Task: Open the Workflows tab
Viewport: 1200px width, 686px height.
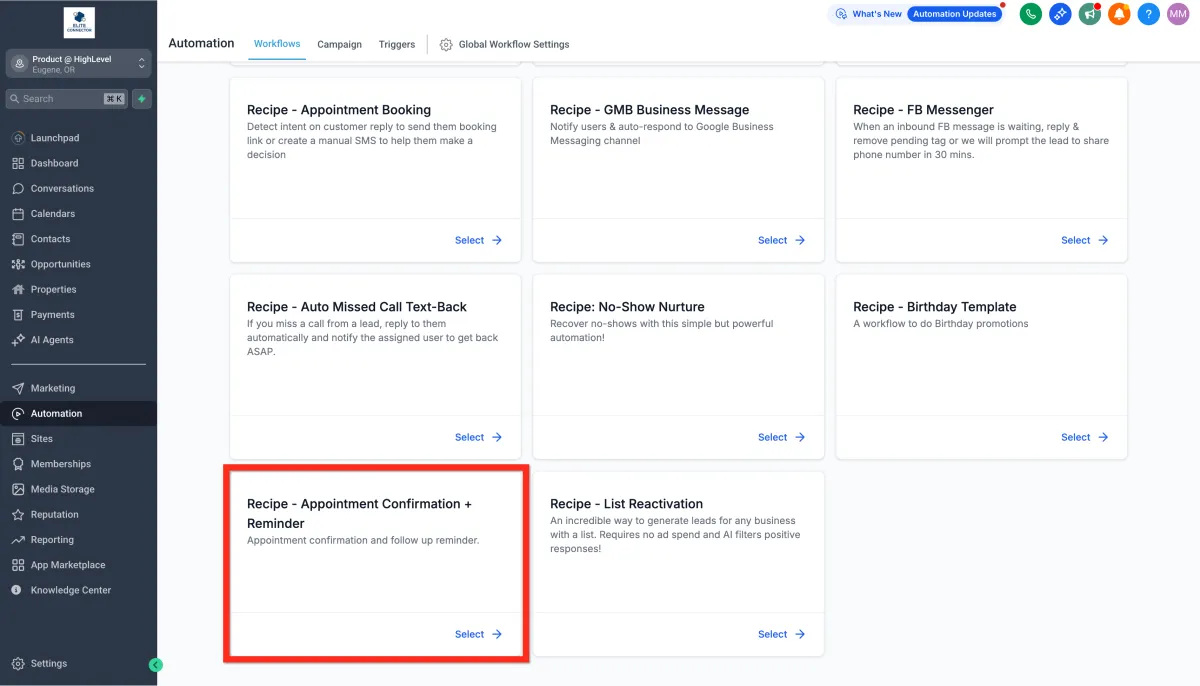Action: pos(277,44)
